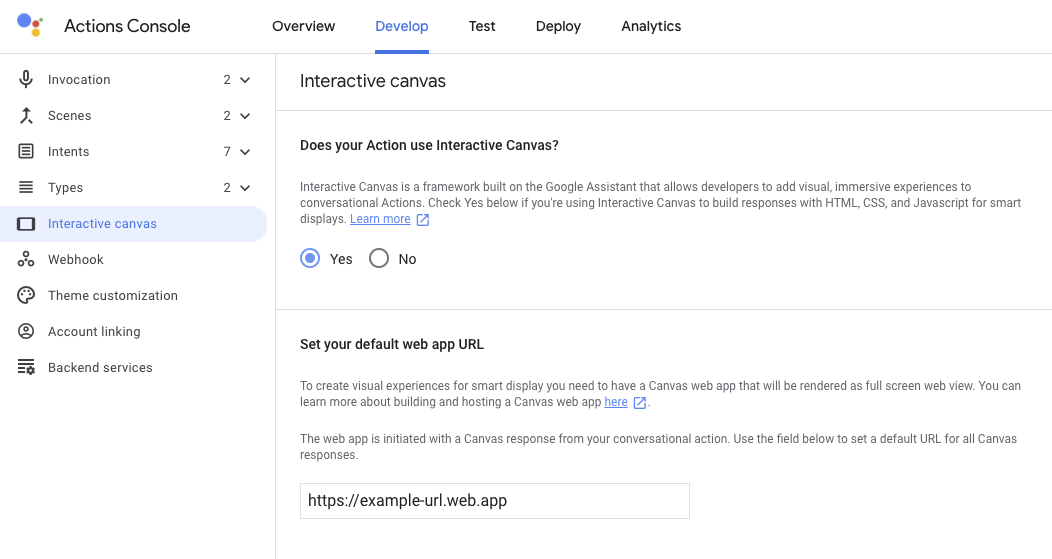Expand the Scenes section chevron
The image size is (1052, 559).
click(x=245, y=116)
